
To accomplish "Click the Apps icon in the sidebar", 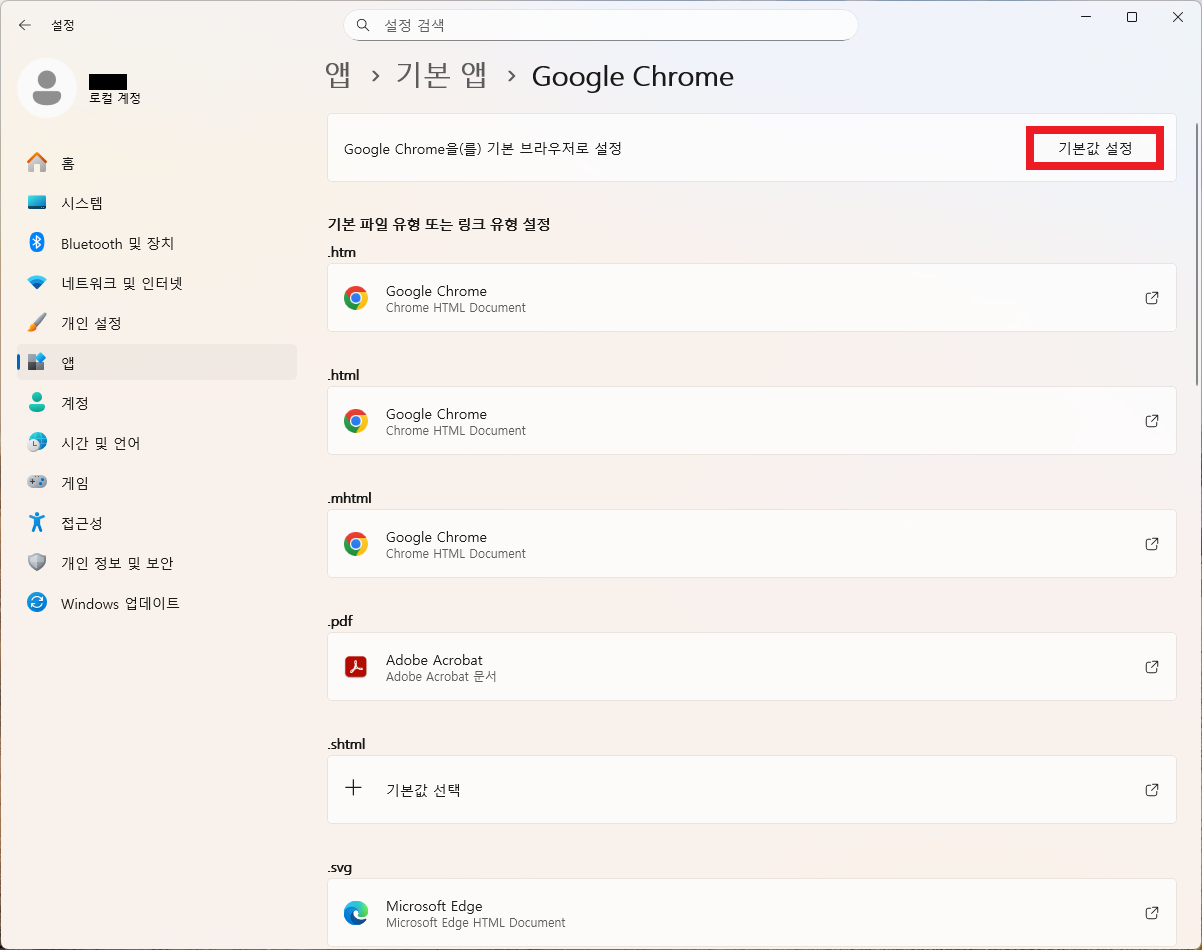I will pyautogui.click(x=37, y=362).
